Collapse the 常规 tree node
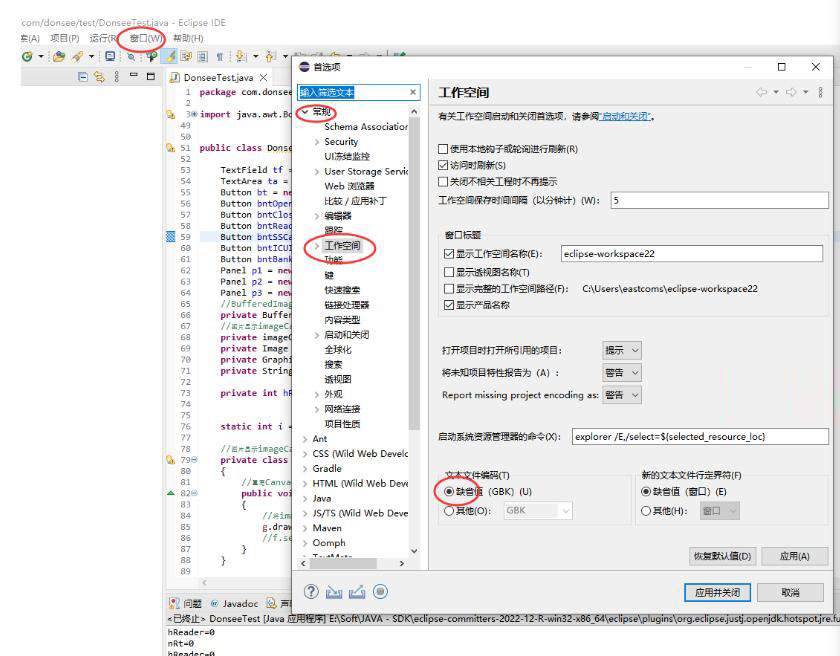The image size is (840, 656). (x=303, y=112)
